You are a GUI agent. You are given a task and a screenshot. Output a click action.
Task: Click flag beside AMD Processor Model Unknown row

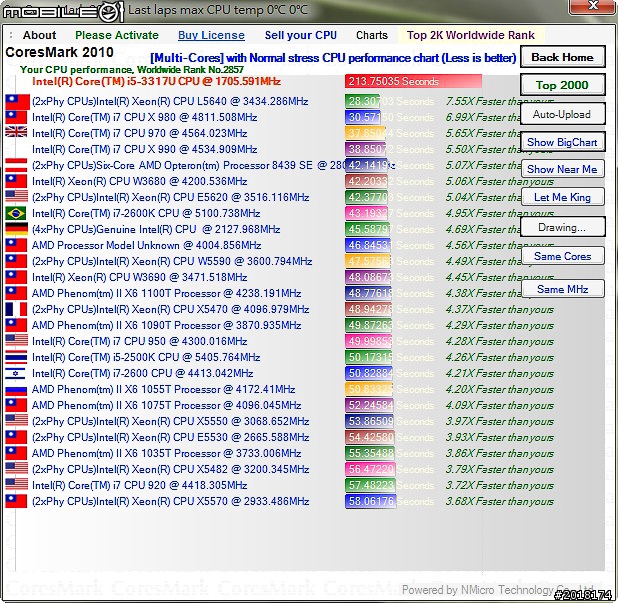17,245
